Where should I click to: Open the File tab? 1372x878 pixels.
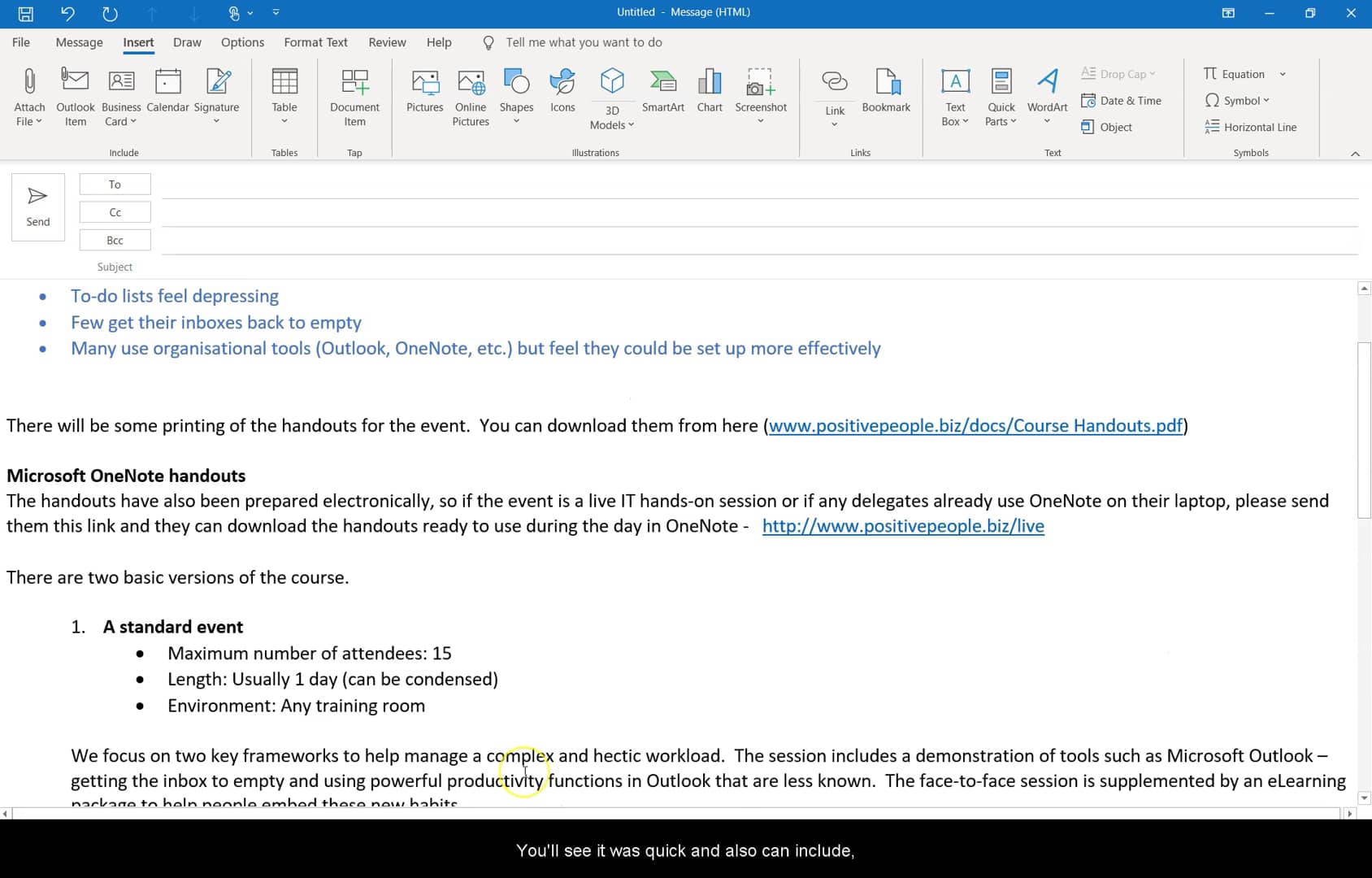21,42
